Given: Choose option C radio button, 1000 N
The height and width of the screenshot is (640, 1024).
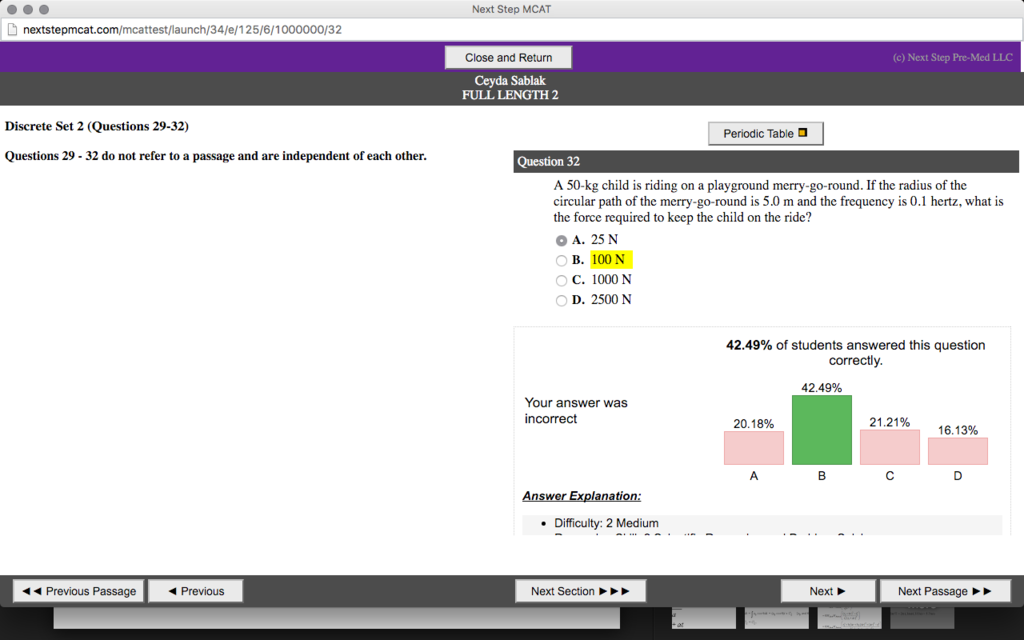Looking at the screenshot, I should (x=561, y=280).
